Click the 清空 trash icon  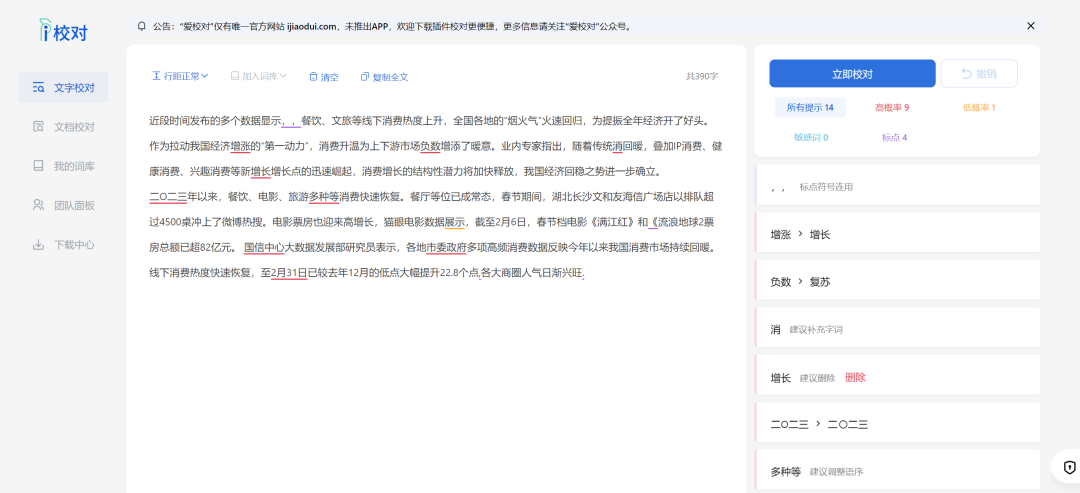coord(313,77)
